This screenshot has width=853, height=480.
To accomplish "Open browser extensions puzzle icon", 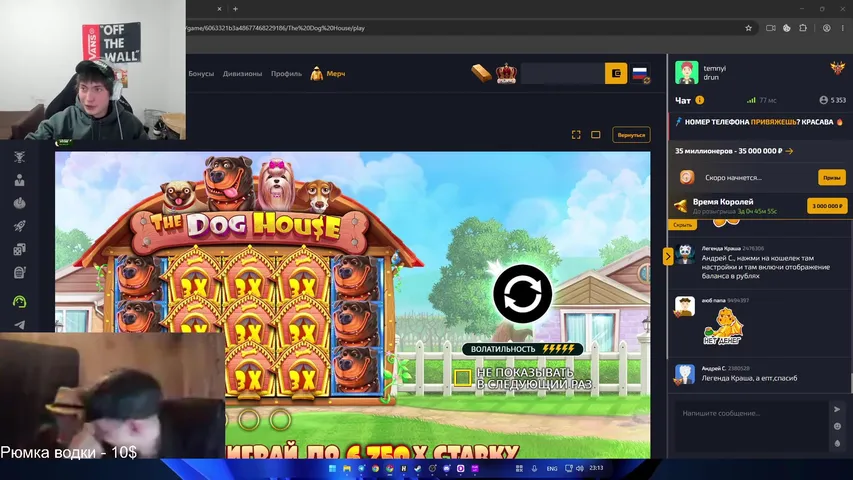I will [x=803, y=28].
